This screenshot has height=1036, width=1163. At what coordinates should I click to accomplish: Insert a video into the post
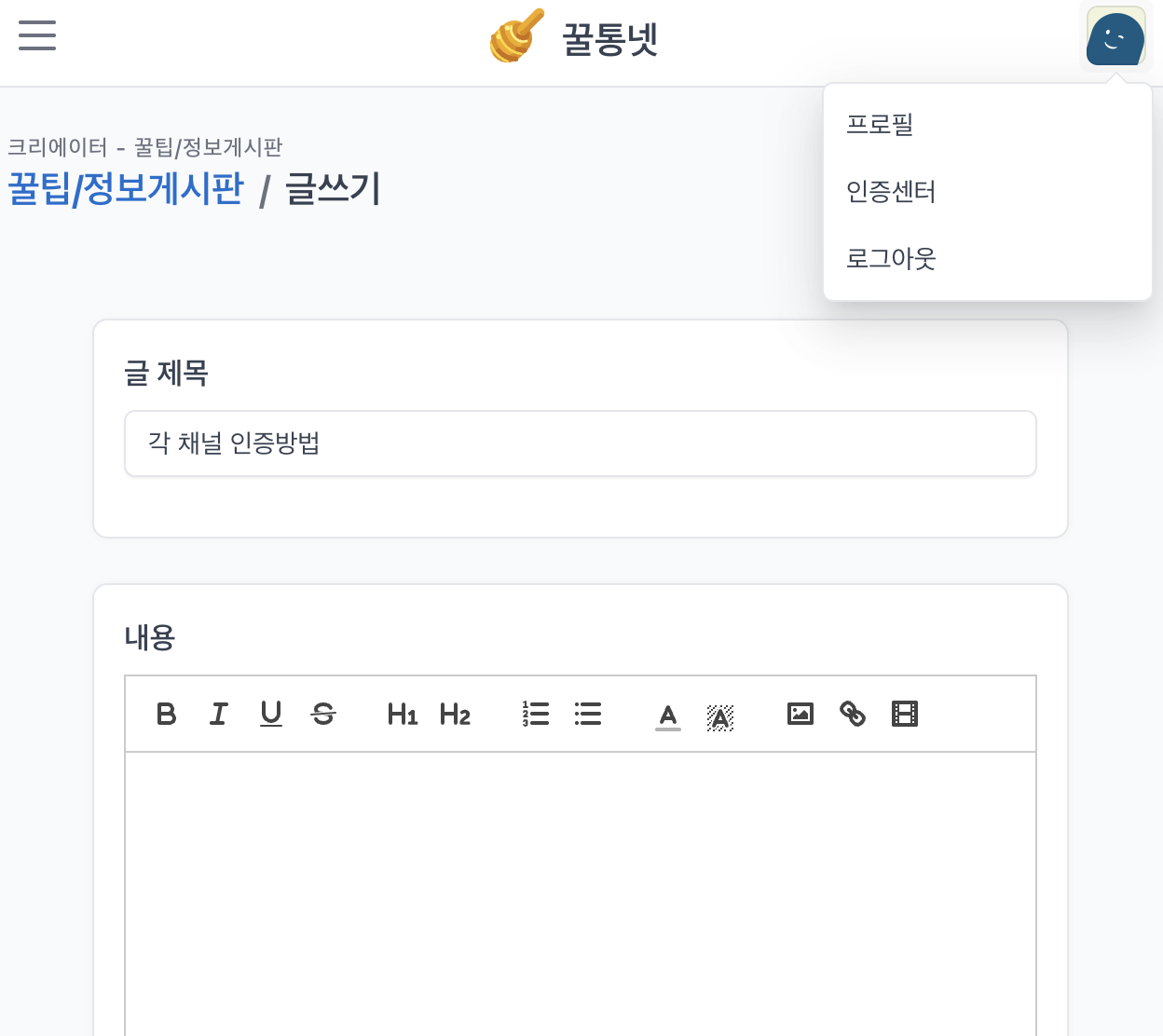pyautogui.click(x=905, y=714)
